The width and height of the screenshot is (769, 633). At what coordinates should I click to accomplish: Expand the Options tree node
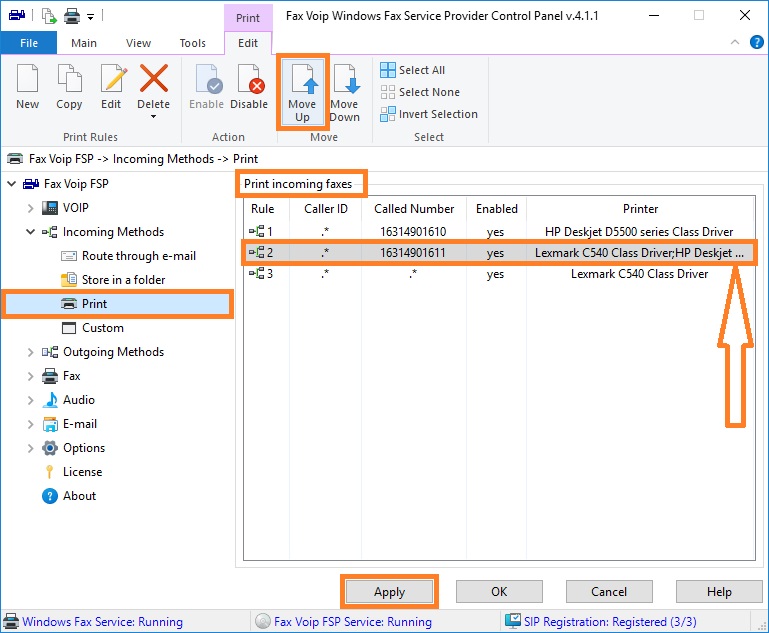click(30, 448)
